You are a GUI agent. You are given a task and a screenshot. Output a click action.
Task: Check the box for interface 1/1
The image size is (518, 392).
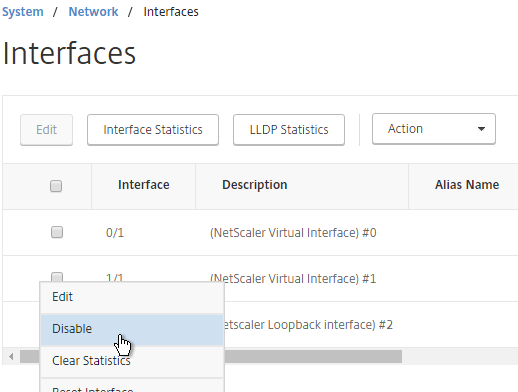[x=57, y=277]
